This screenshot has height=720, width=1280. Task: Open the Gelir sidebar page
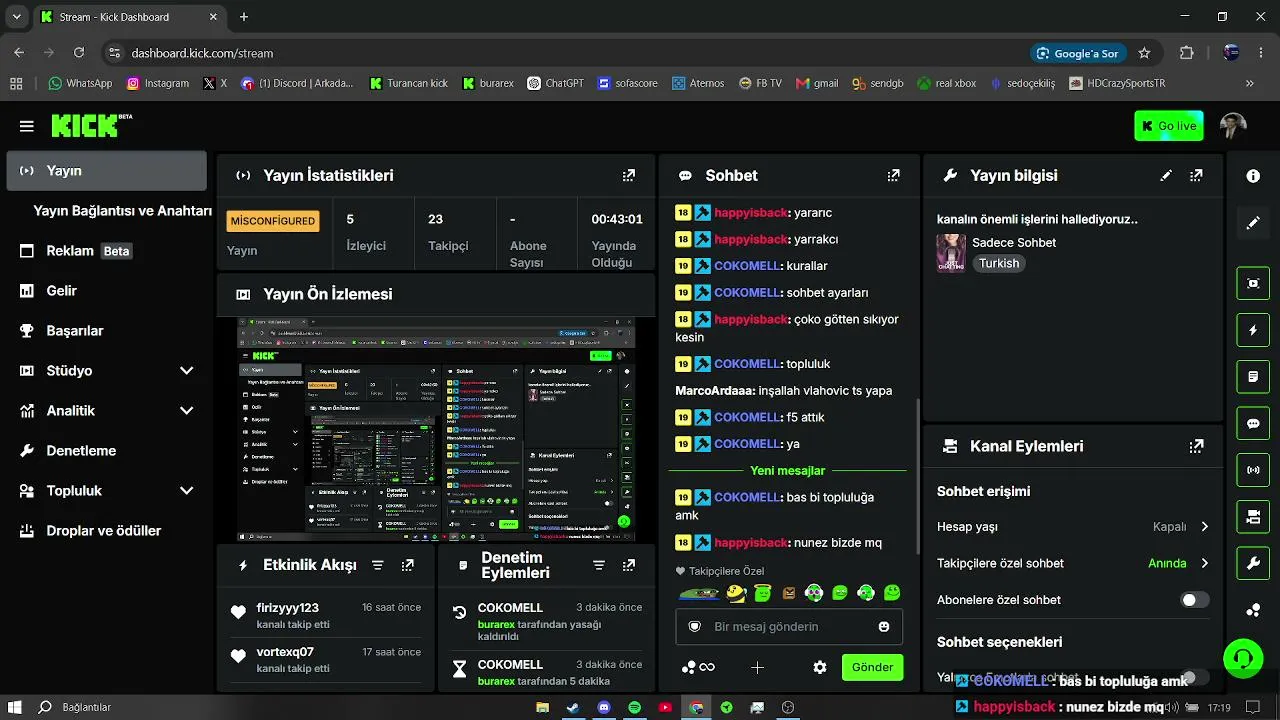107,291
